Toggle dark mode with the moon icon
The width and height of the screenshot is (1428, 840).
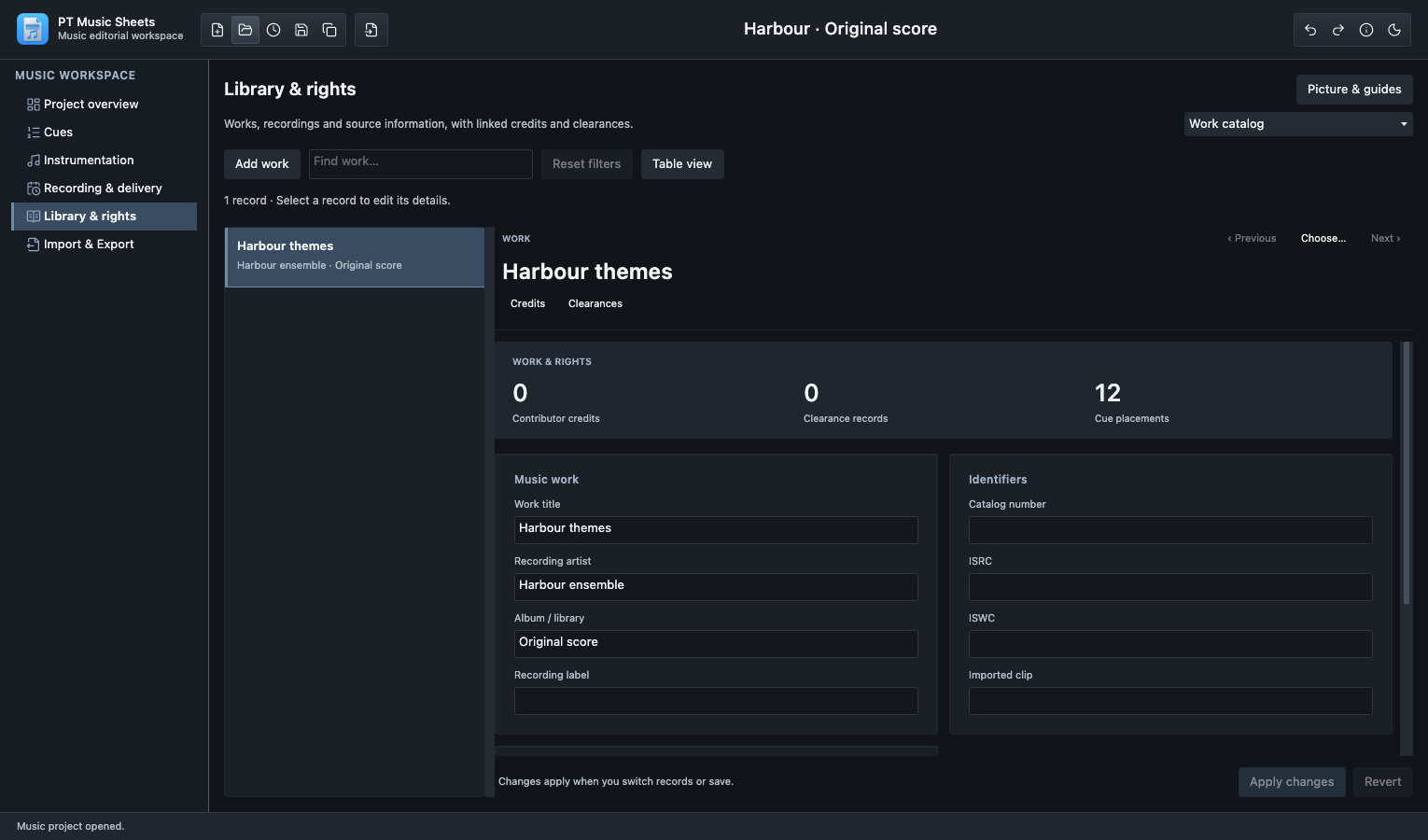(x=1394, y=30)
